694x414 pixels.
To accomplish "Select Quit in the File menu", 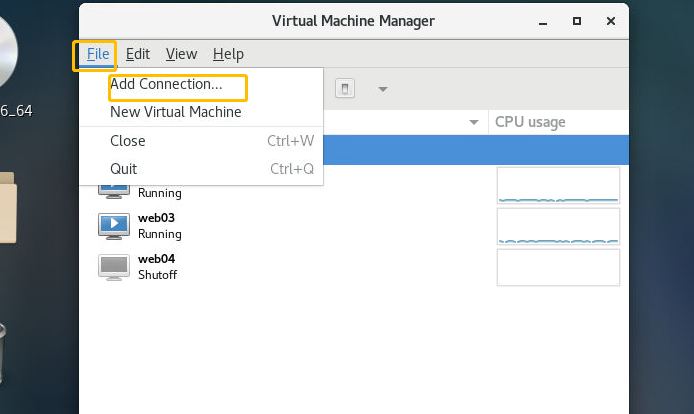I will point(124,169).
